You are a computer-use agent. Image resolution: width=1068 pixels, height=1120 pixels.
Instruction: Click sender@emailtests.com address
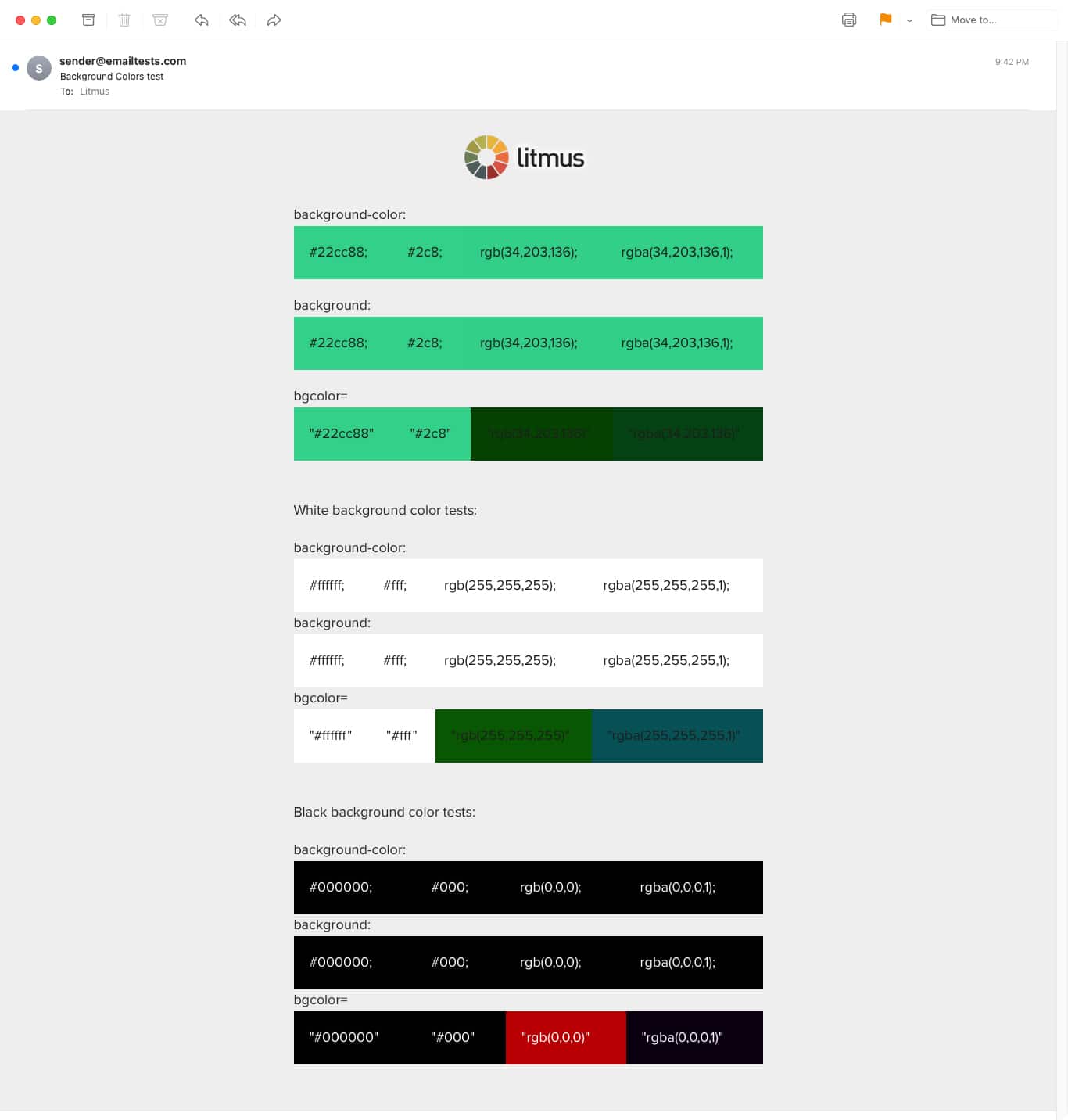click(x=123, y=61)
